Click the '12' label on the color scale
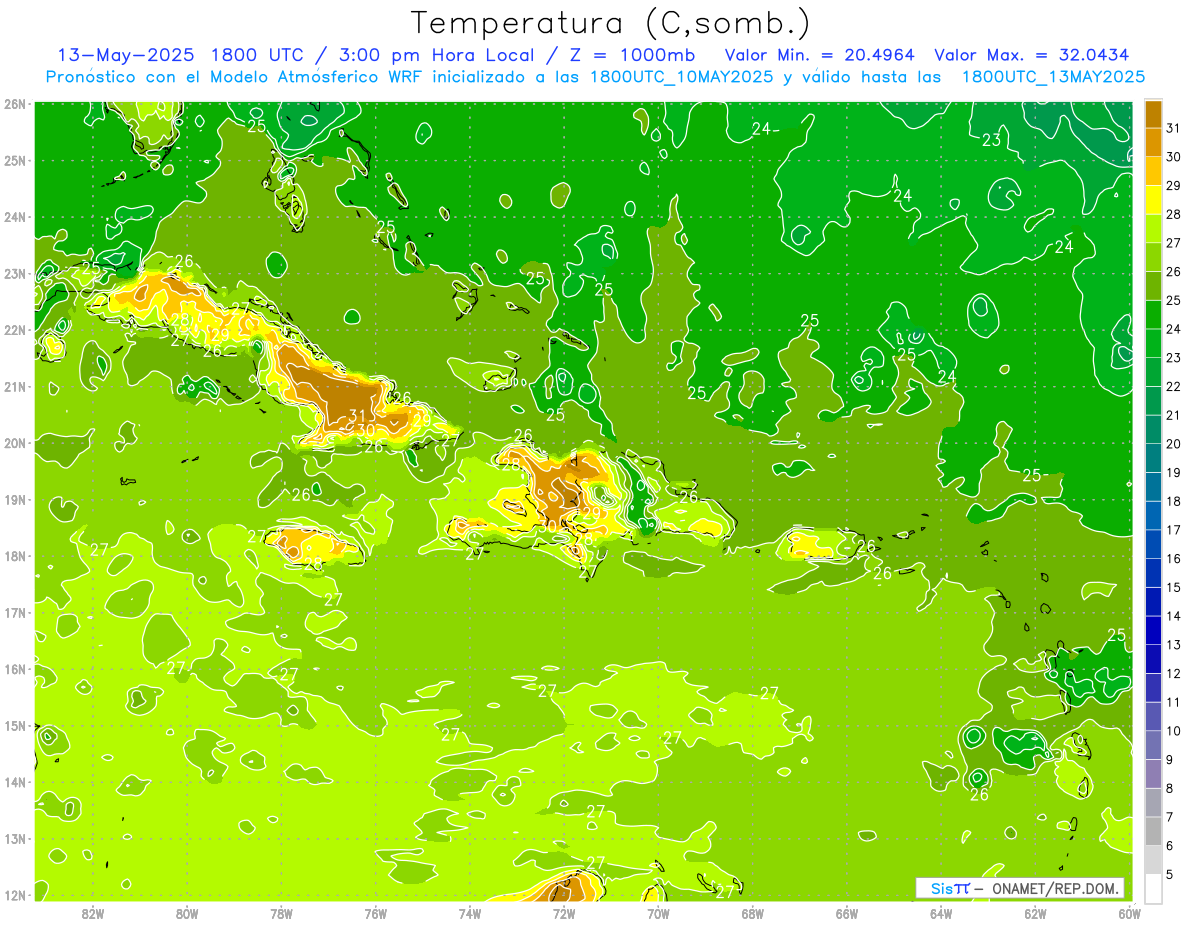Image resolution: width=1200 pixels, height=927 pixels. [x=1174, y=673]
